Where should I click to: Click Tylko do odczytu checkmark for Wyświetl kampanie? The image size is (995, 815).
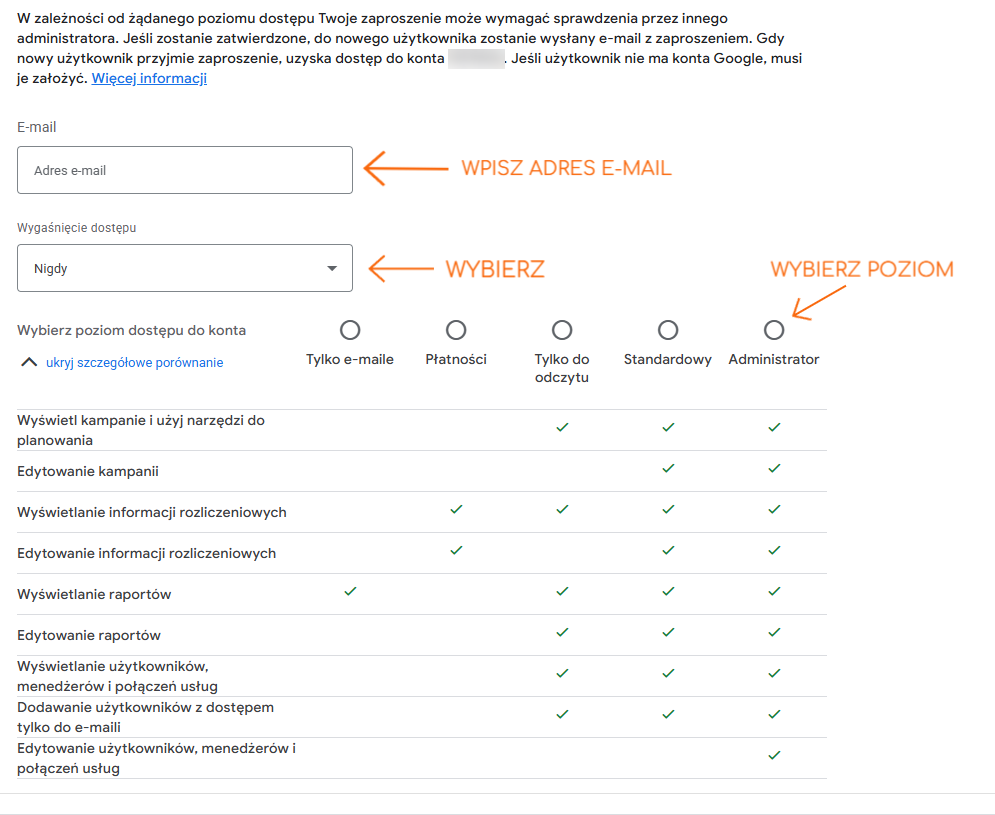562,427
